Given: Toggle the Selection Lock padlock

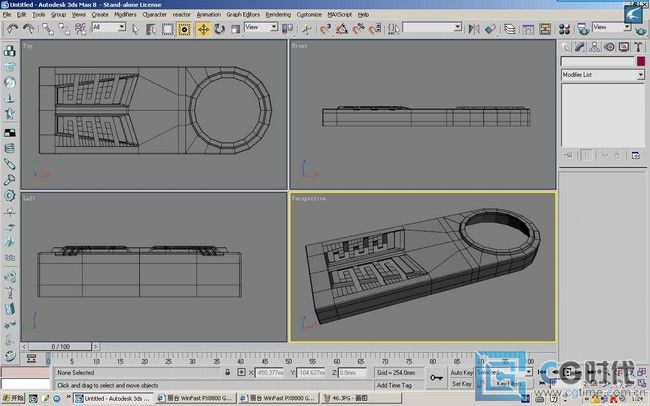Looking at the screenshot, I should (228, 372).
